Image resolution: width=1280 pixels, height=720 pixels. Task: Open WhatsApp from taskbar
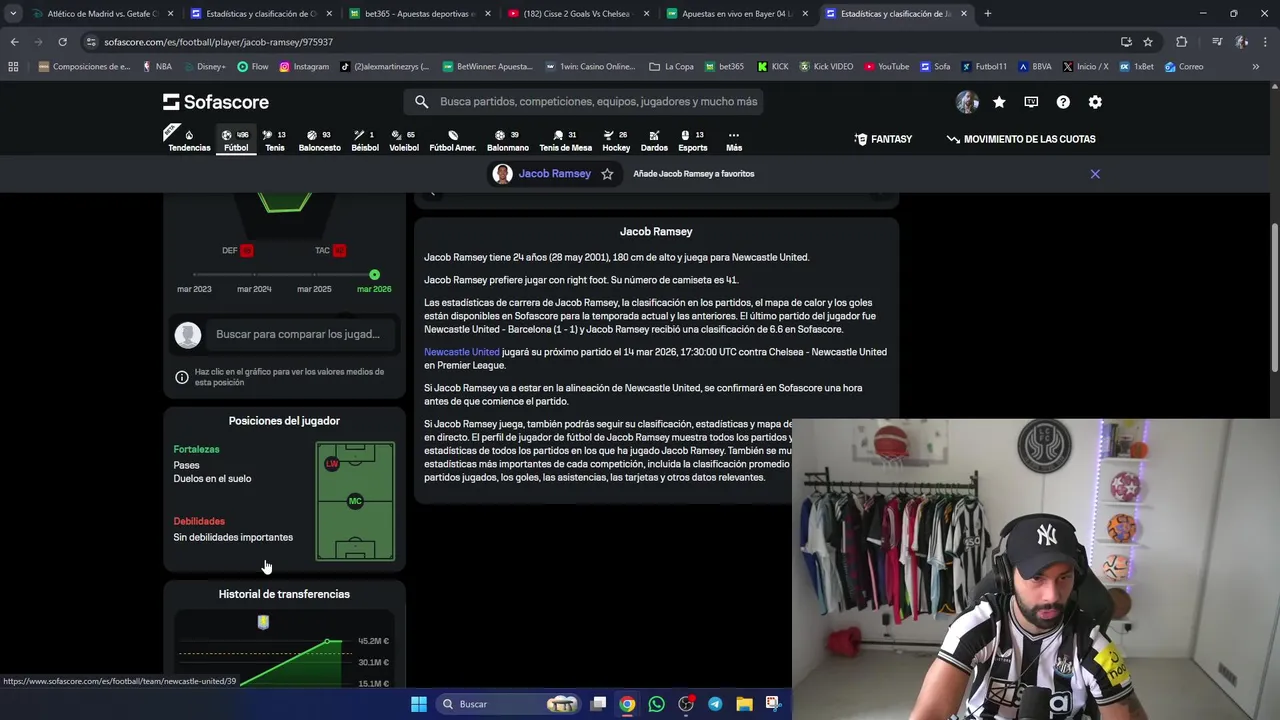tap(656, 704)
